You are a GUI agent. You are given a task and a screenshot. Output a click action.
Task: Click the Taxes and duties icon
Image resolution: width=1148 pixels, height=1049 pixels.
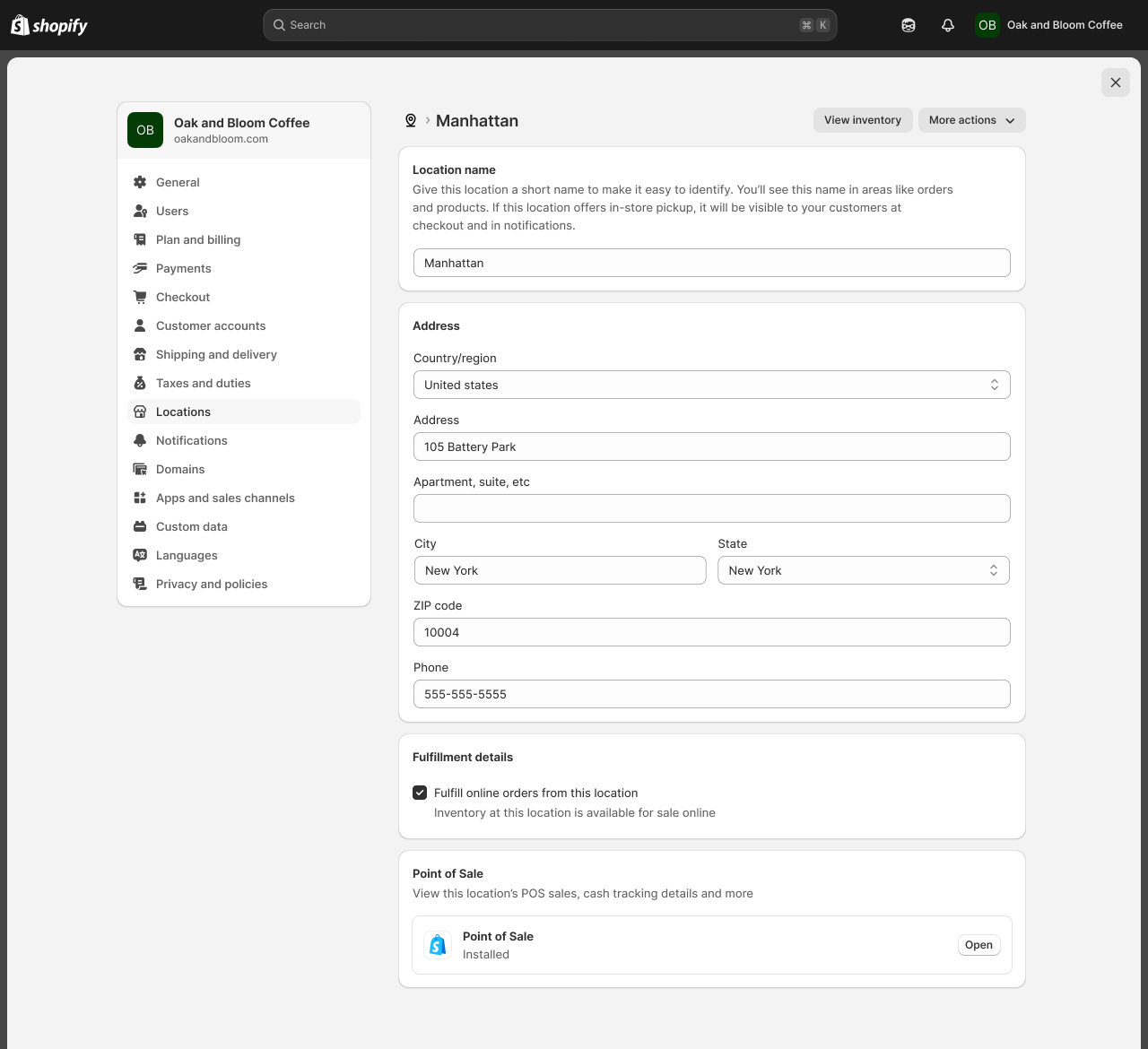pyautogui.click(x=140, y=383)
